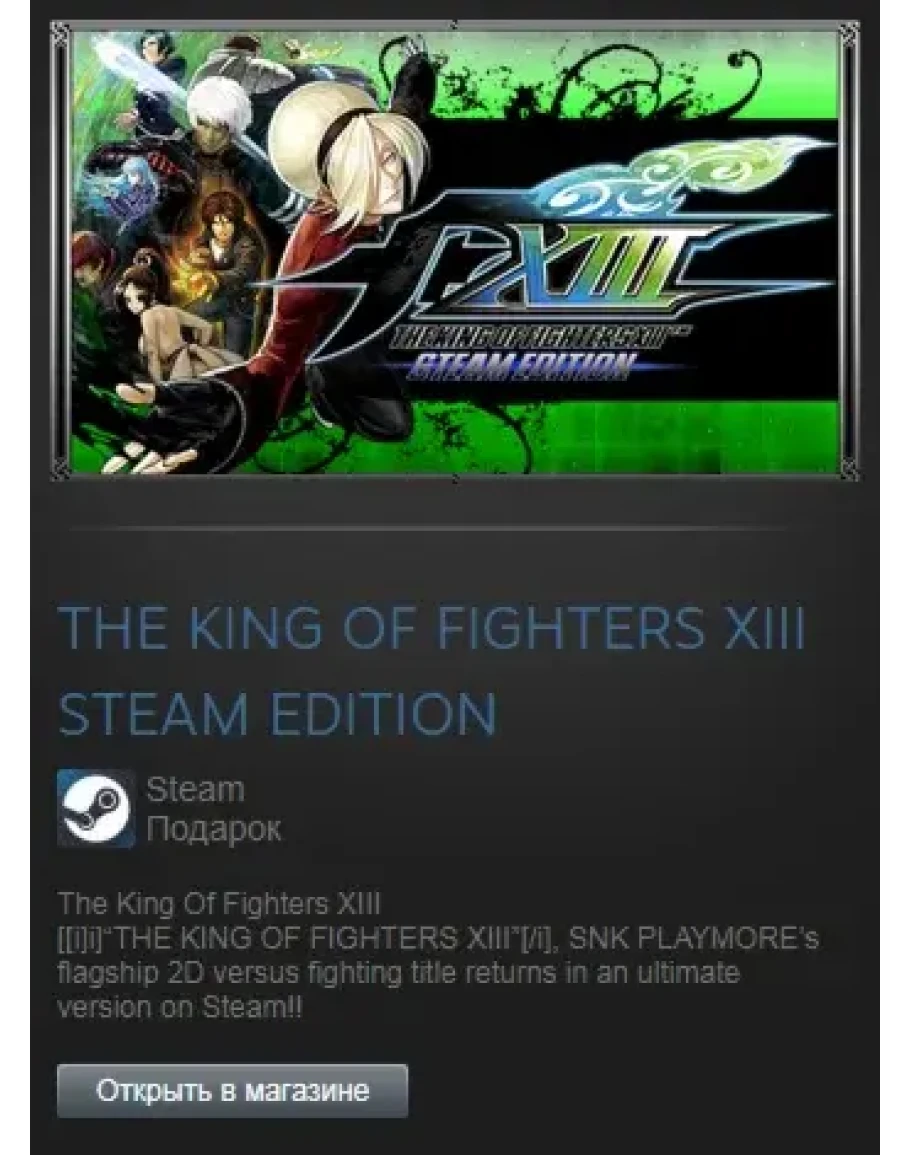Select the Подарок gift label
Image resolution: width=910 pixels, height=1155 pixels.
(x=214, y=829)
